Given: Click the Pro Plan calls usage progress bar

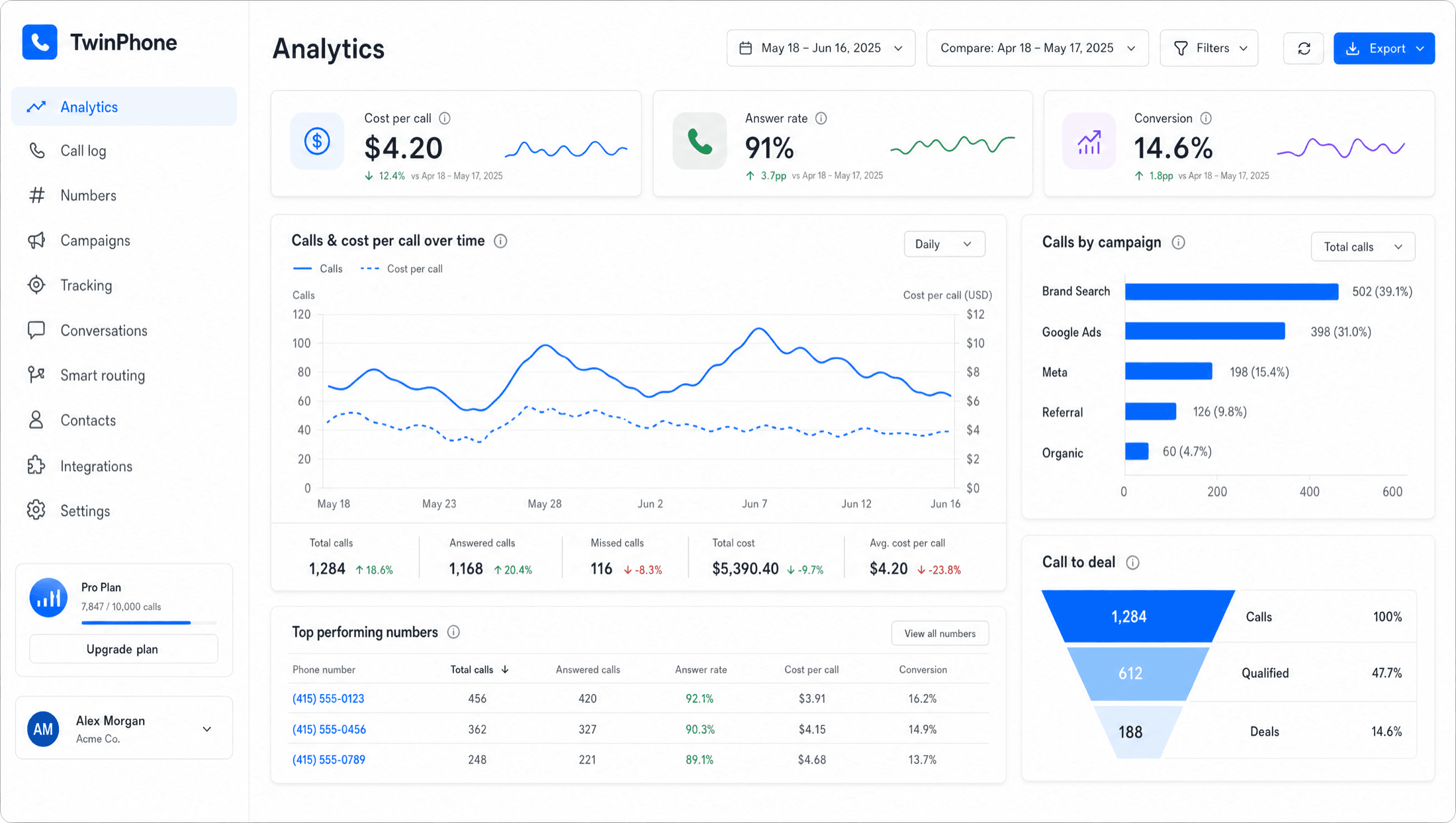Looking at the screenshot, I should [149, 623].
